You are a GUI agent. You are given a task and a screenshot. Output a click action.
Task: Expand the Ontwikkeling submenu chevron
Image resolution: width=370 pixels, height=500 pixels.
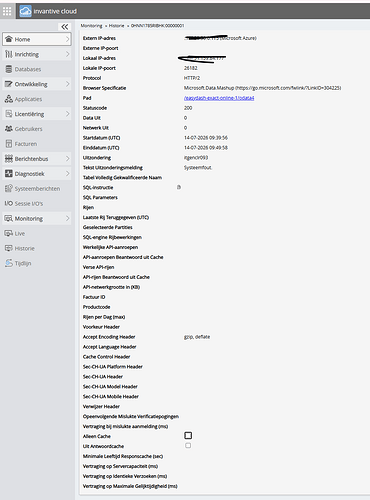click(x=67, y=84)
